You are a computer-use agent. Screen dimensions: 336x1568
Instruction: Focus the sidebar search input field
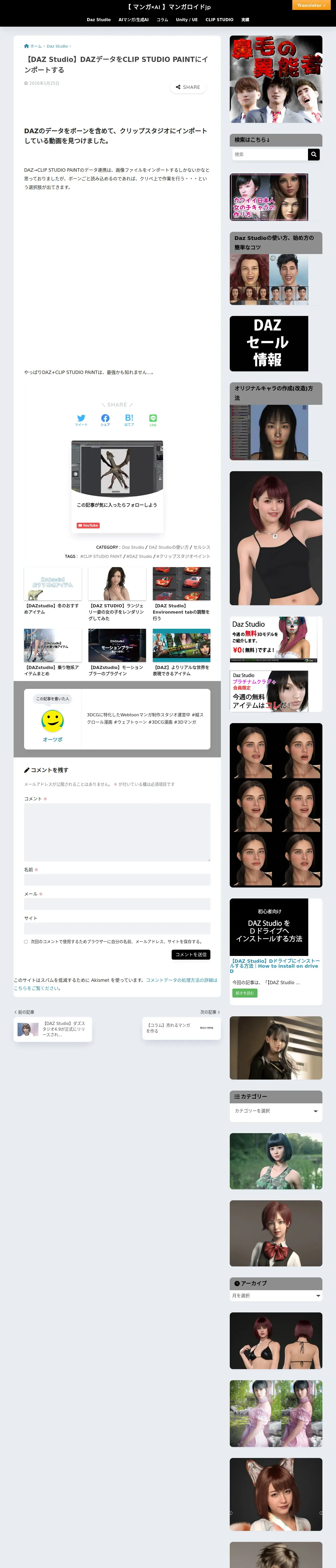coord(270,155)
